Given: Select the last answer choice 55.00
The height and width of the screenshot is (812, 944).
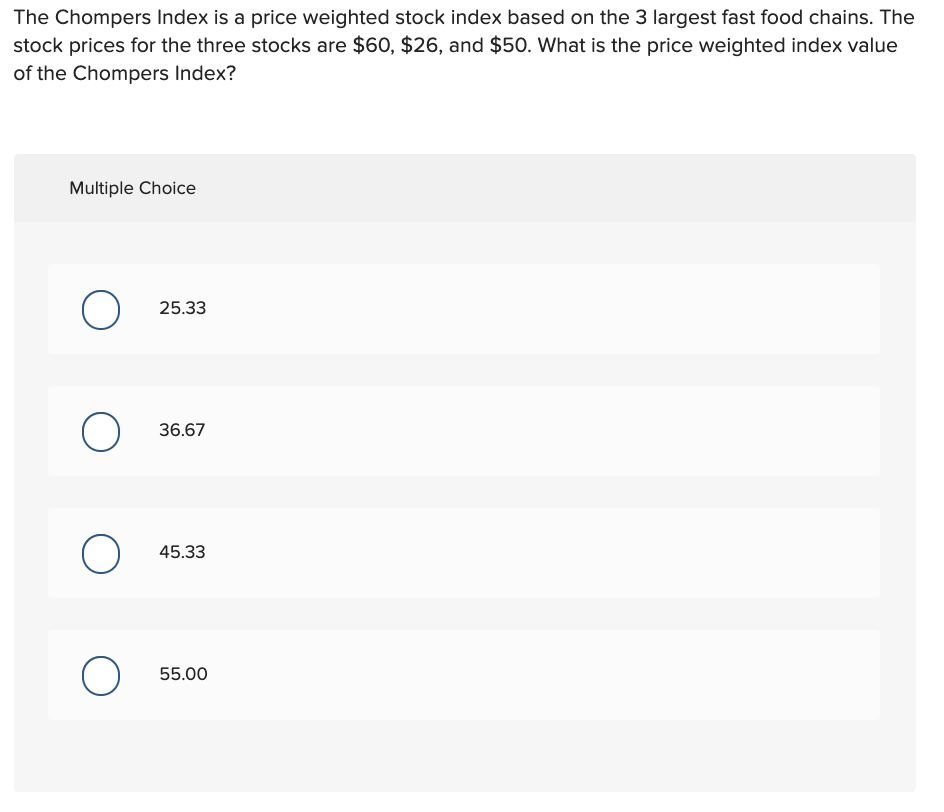Looking at the screenshot, I should tap(100, 675).
